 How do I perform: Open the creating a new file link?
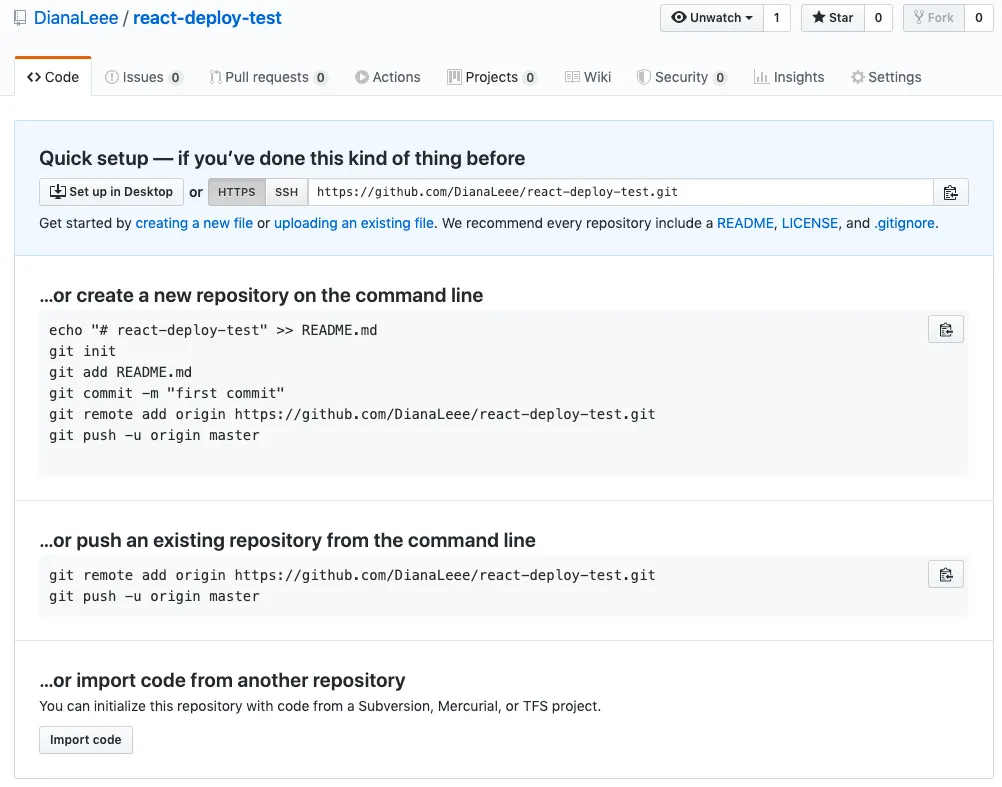pos(194,223)
